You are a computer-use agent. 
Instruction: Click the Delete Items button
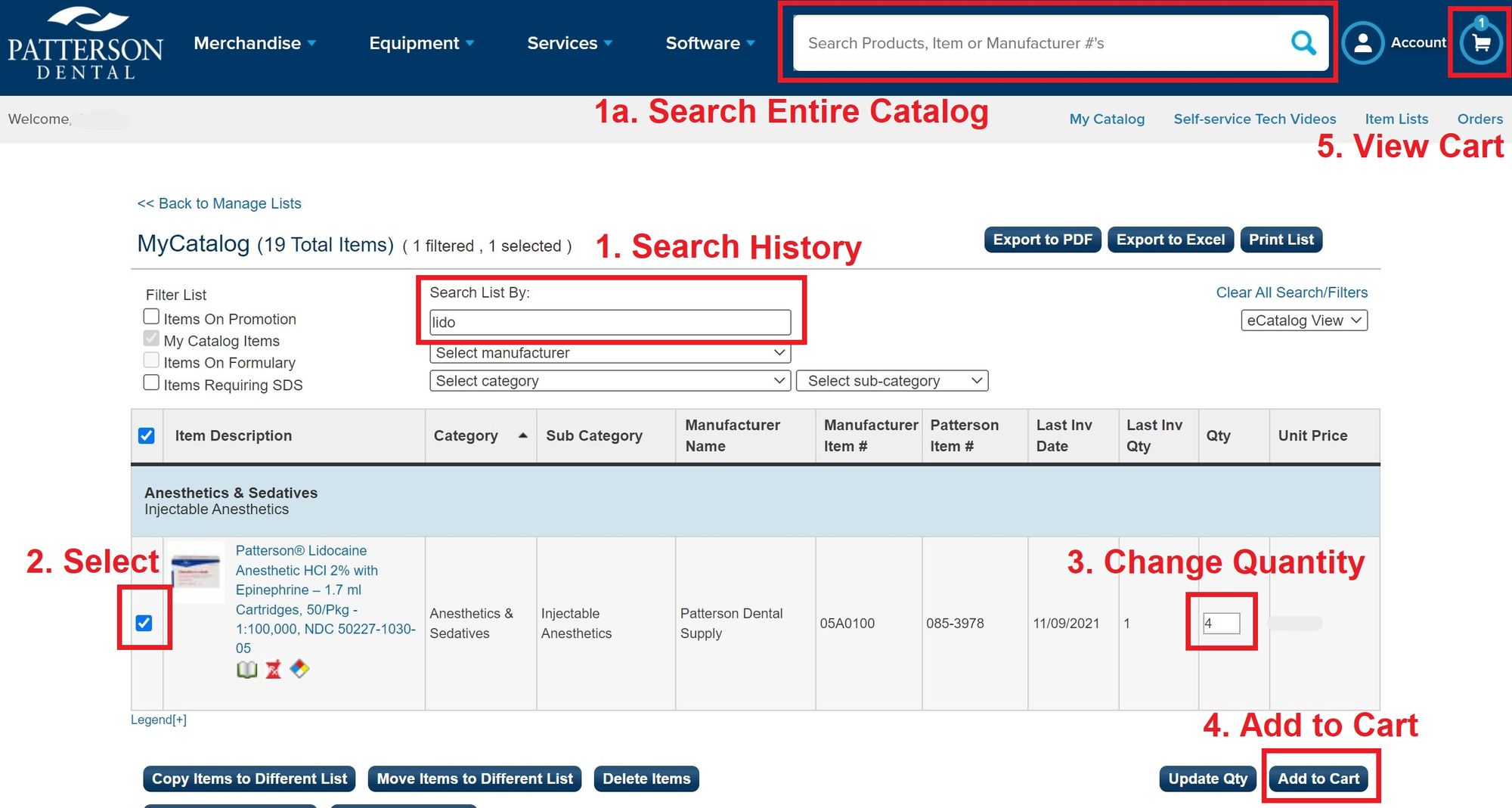pyautogui.click(x=646, y=779)
